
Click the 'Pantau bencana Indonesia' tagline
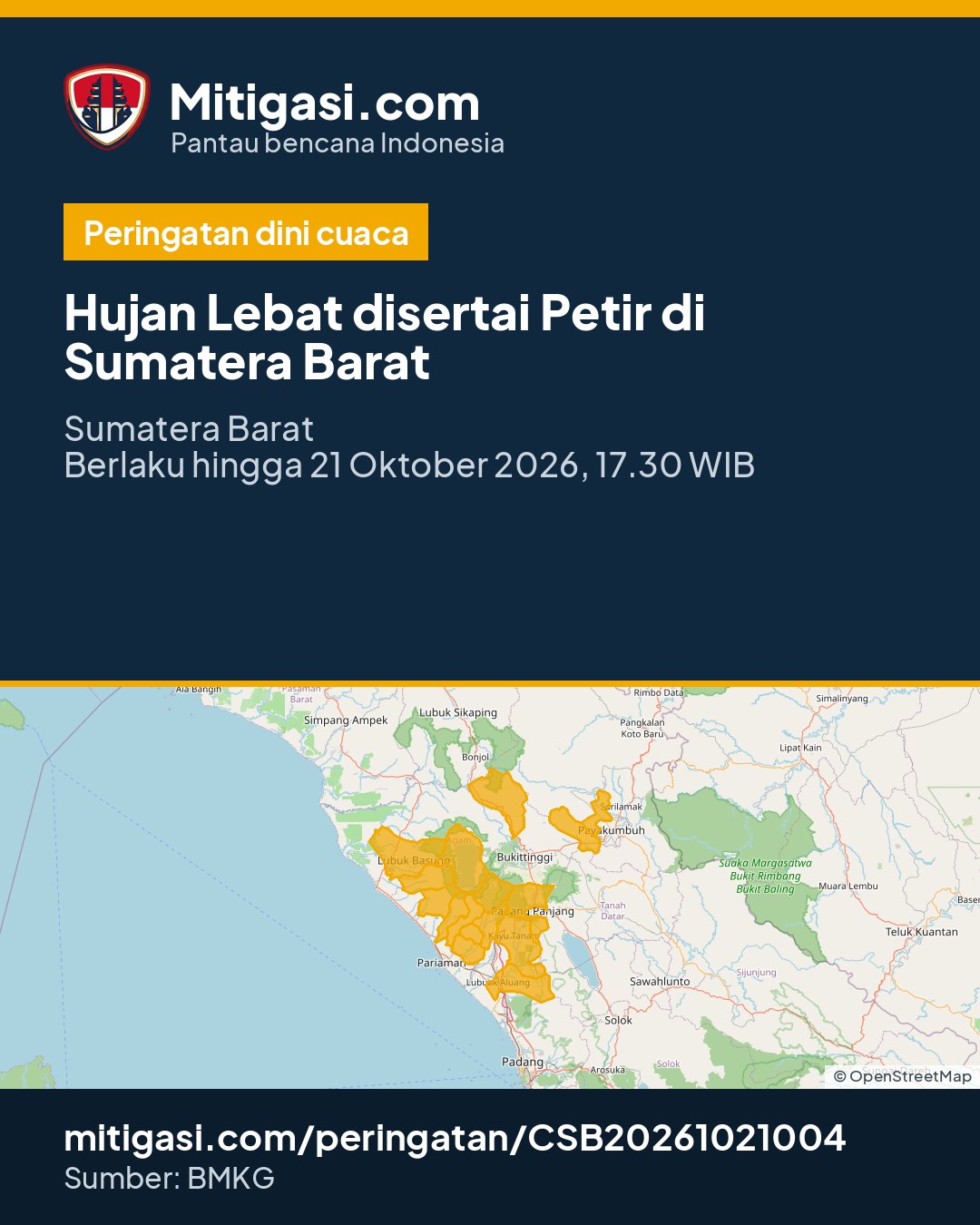click(x=338, y=143)
